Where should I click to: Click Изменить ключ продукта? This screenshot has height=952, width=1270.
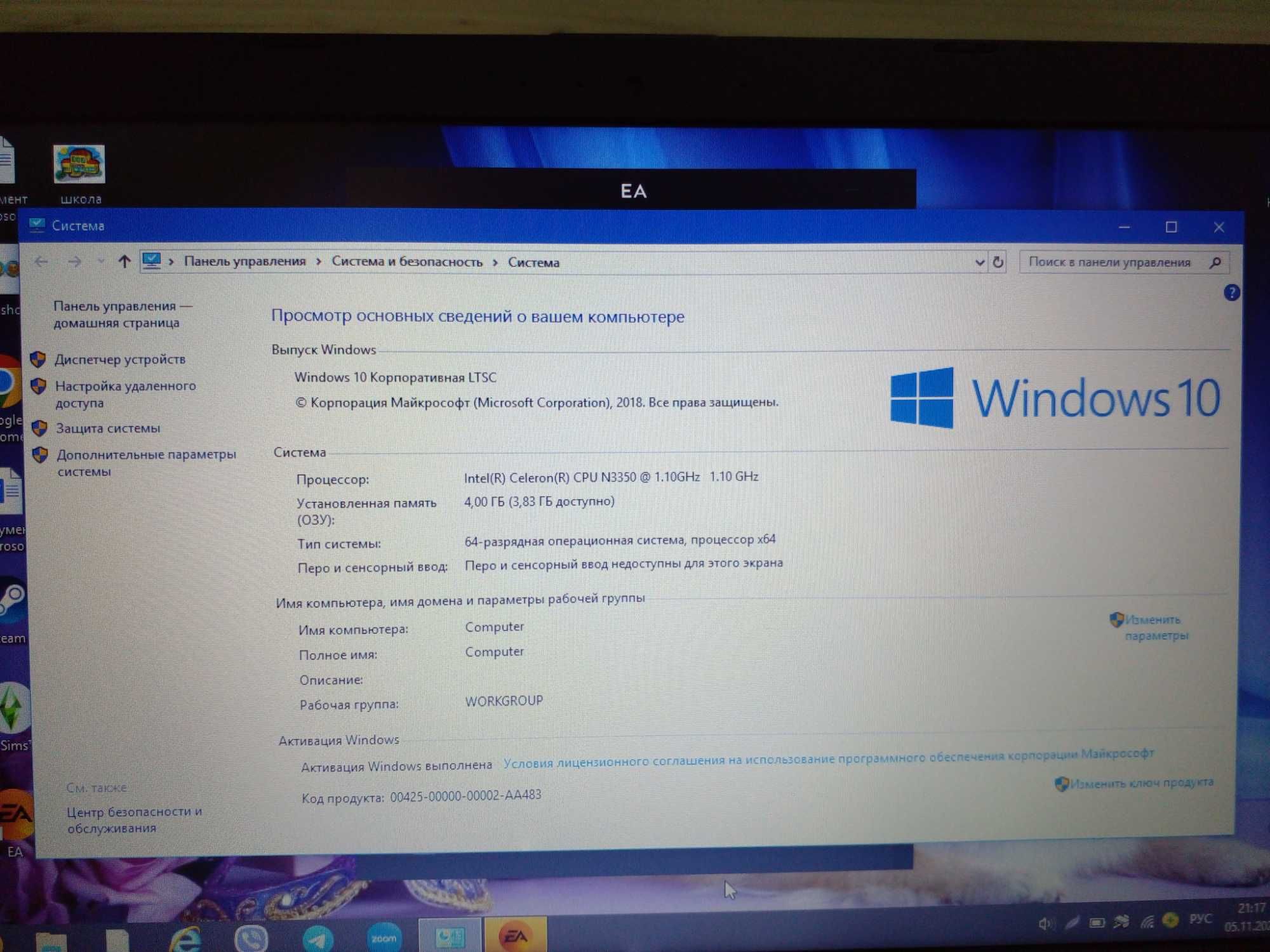click(x=1141, y=783)
